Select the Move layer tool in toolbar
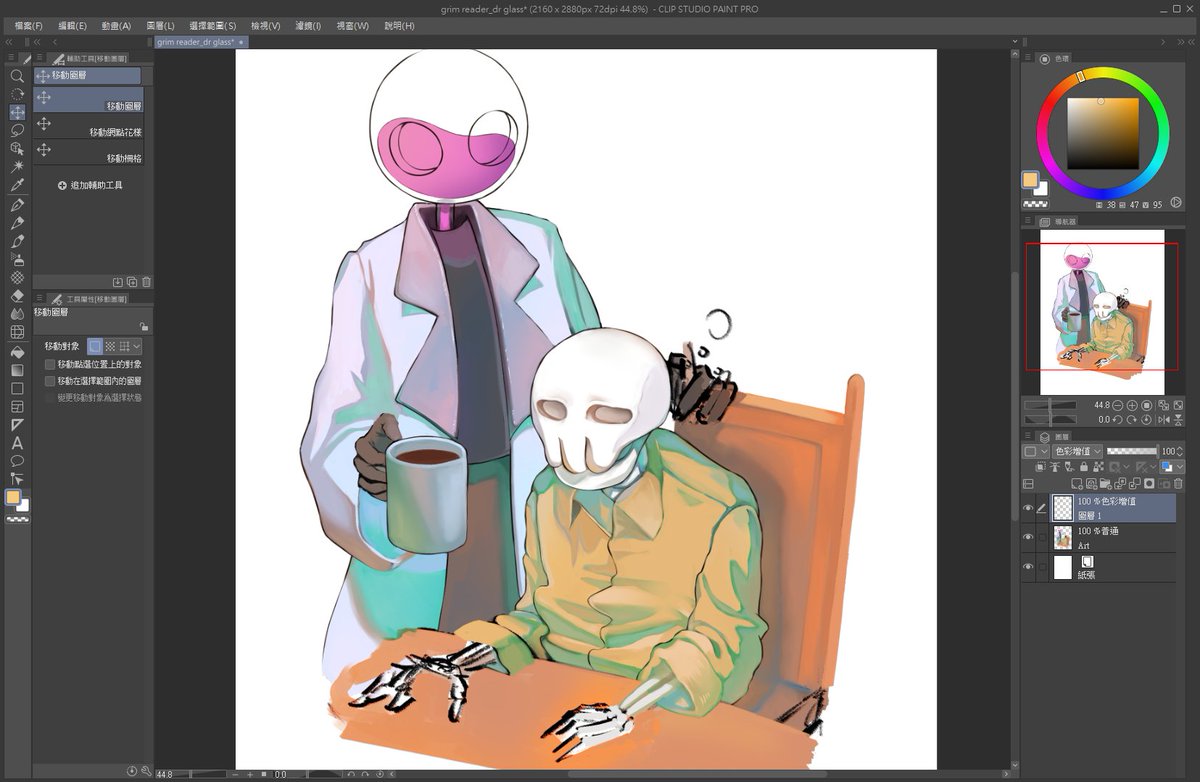This screenshot has width=1200, height=782. click(17, 112)
